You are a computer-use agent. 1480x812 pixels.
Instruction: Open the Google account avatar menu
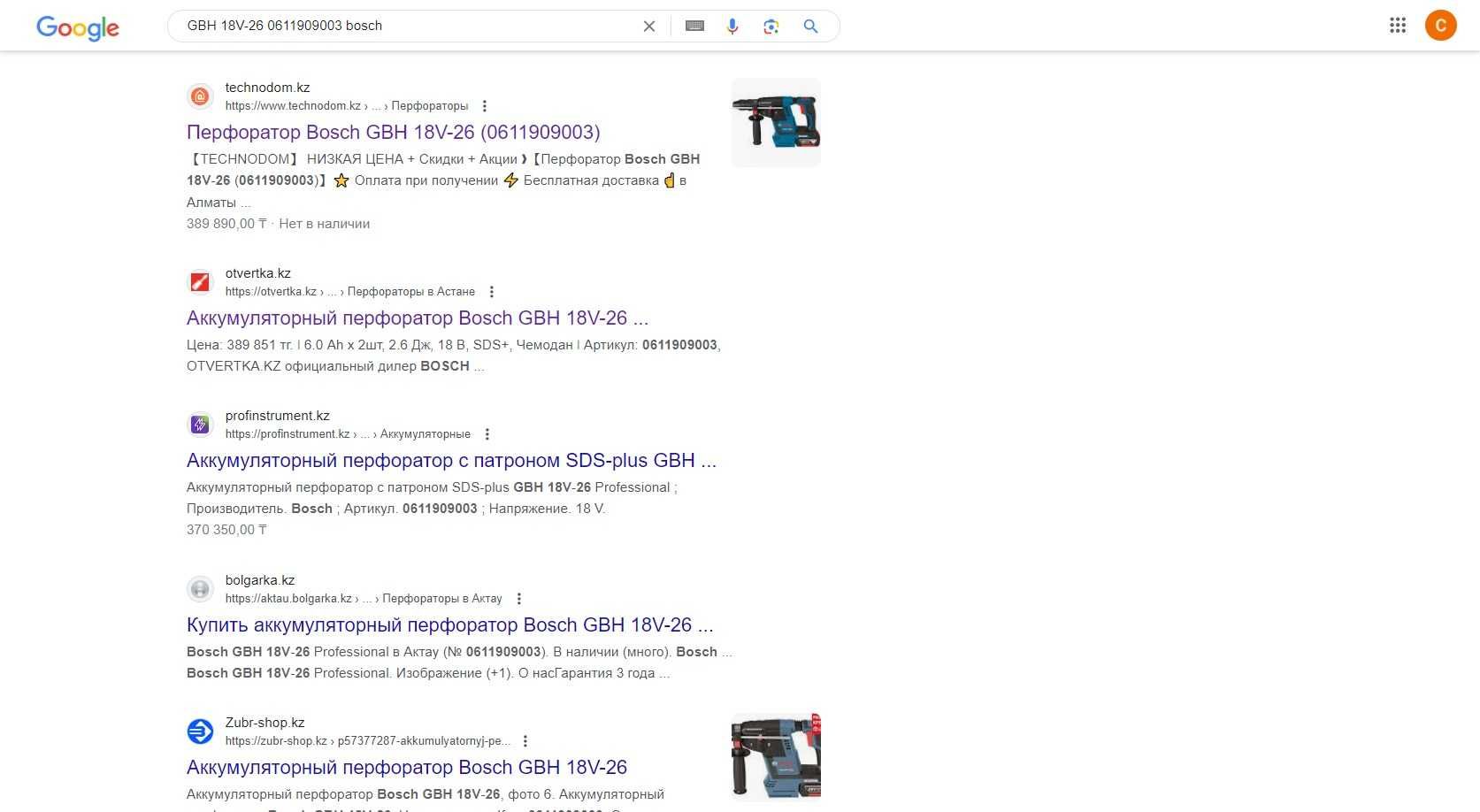[x=1440, y=26]
